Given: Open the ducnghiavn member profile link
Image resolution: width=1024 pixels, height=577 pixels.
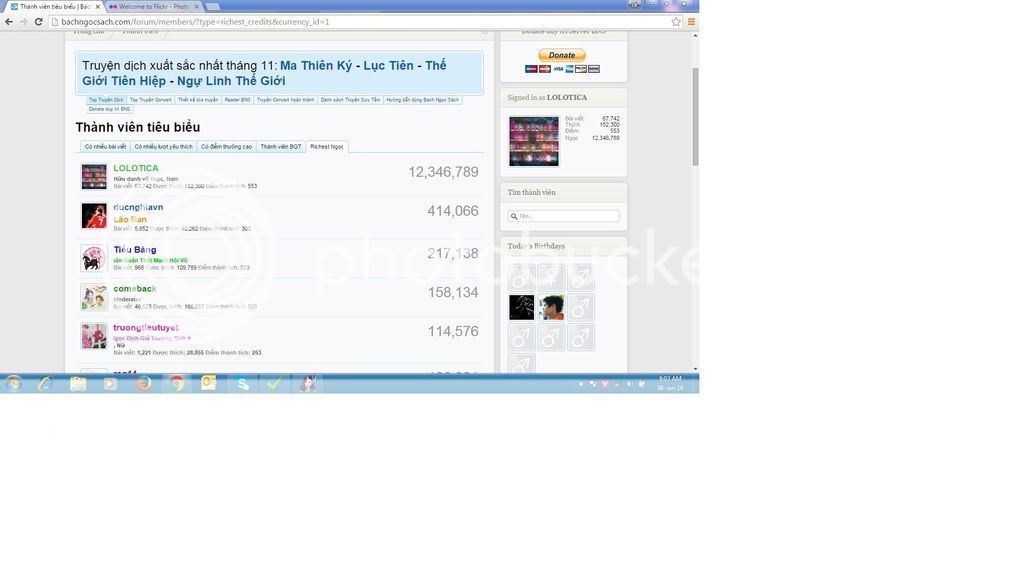Looking at the screenshot, I should coord(138,207).
